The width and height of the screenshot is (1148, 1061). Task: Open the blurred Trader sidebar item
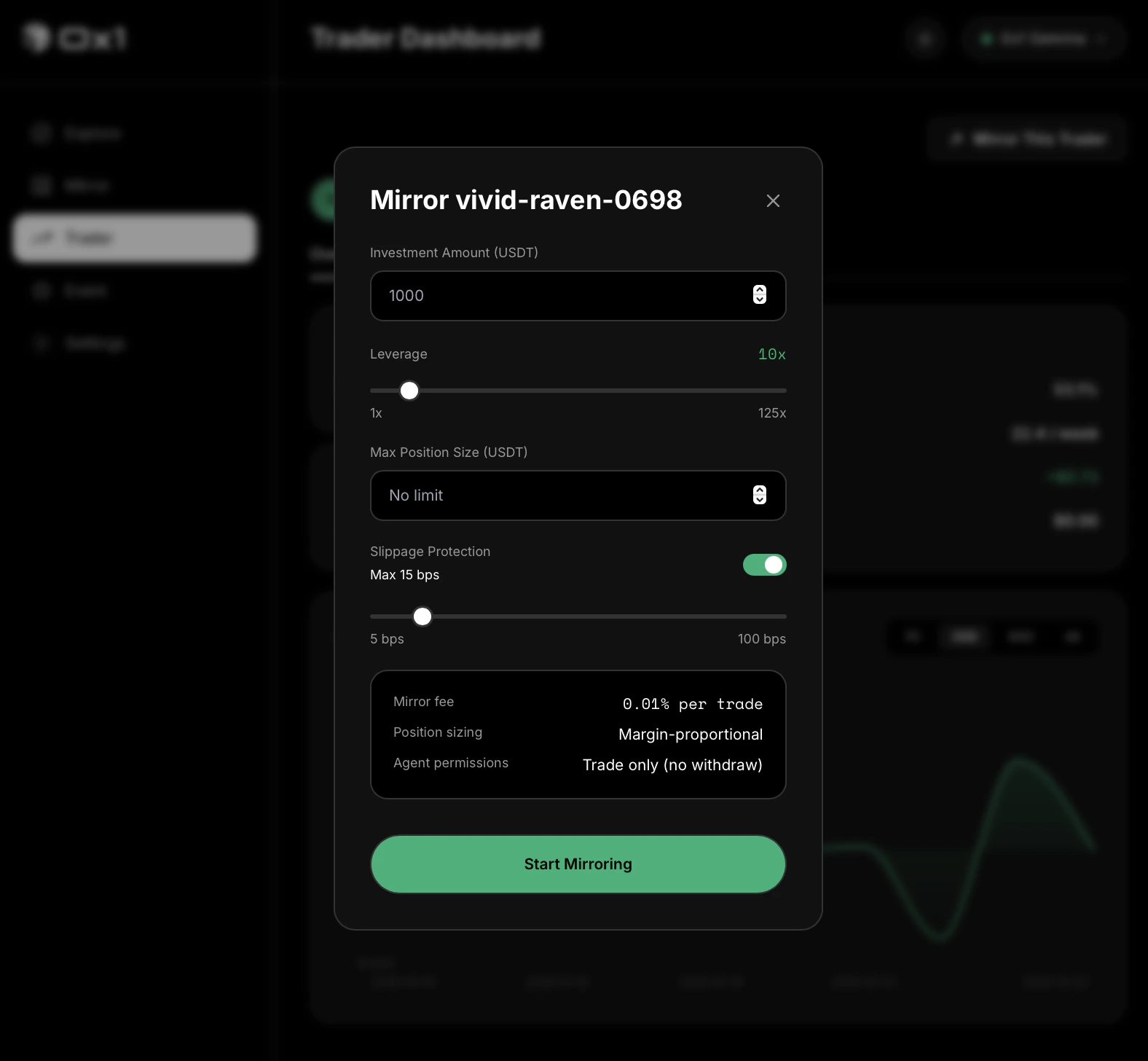pos(135,238)
